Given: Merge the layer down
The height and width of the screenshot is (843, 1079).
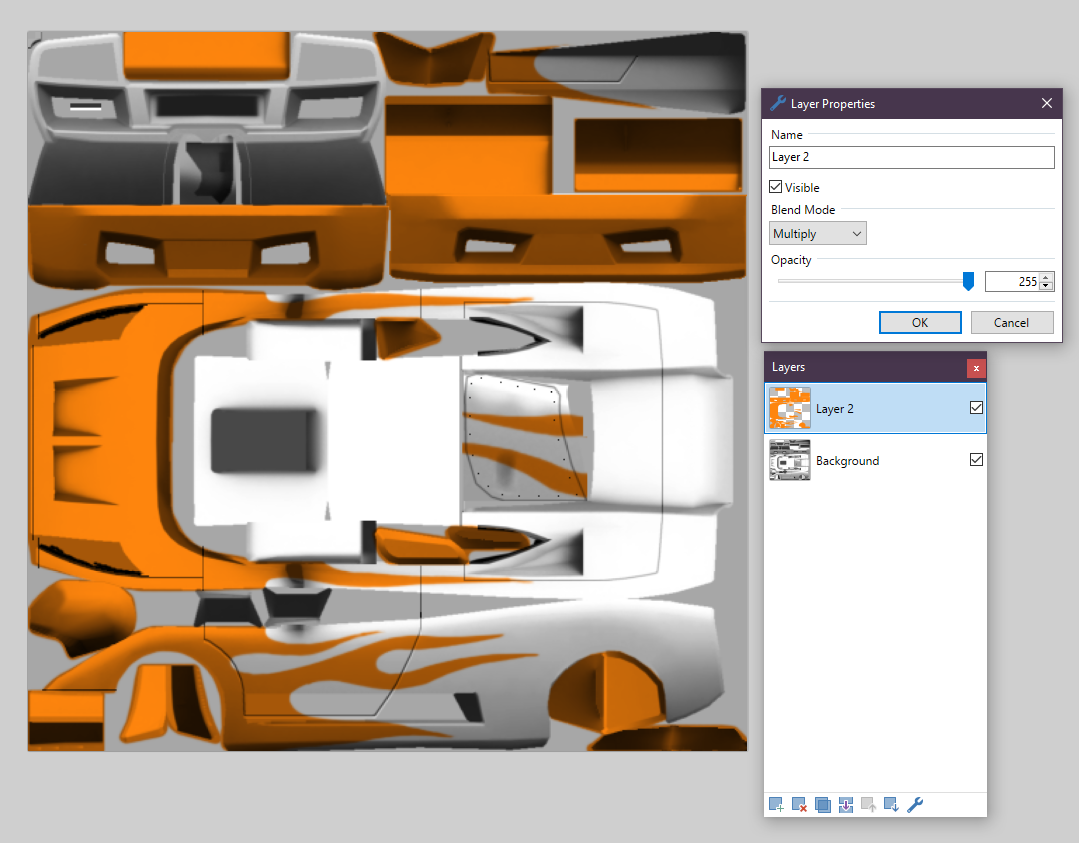Looking at the screenshot, I should [x=846, y=804].
